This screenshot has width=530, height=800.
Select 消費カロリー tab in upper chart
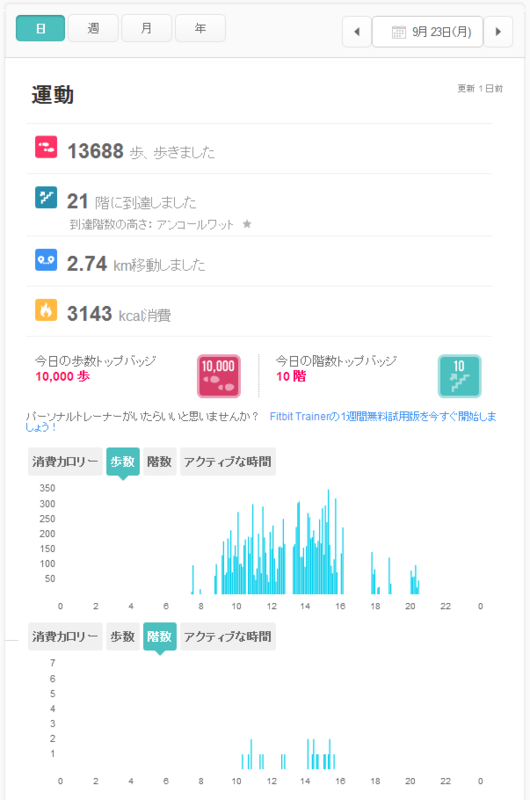tap(65, 462)
